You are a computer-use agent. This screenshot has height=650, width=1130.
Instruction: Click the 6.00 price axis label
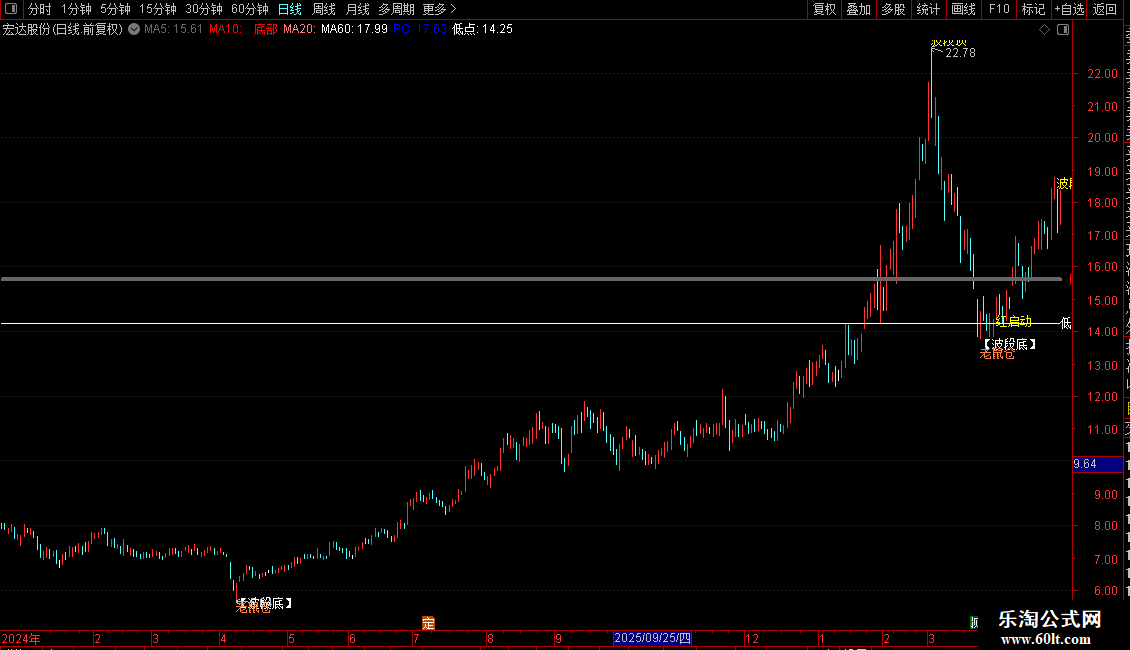1105,590
